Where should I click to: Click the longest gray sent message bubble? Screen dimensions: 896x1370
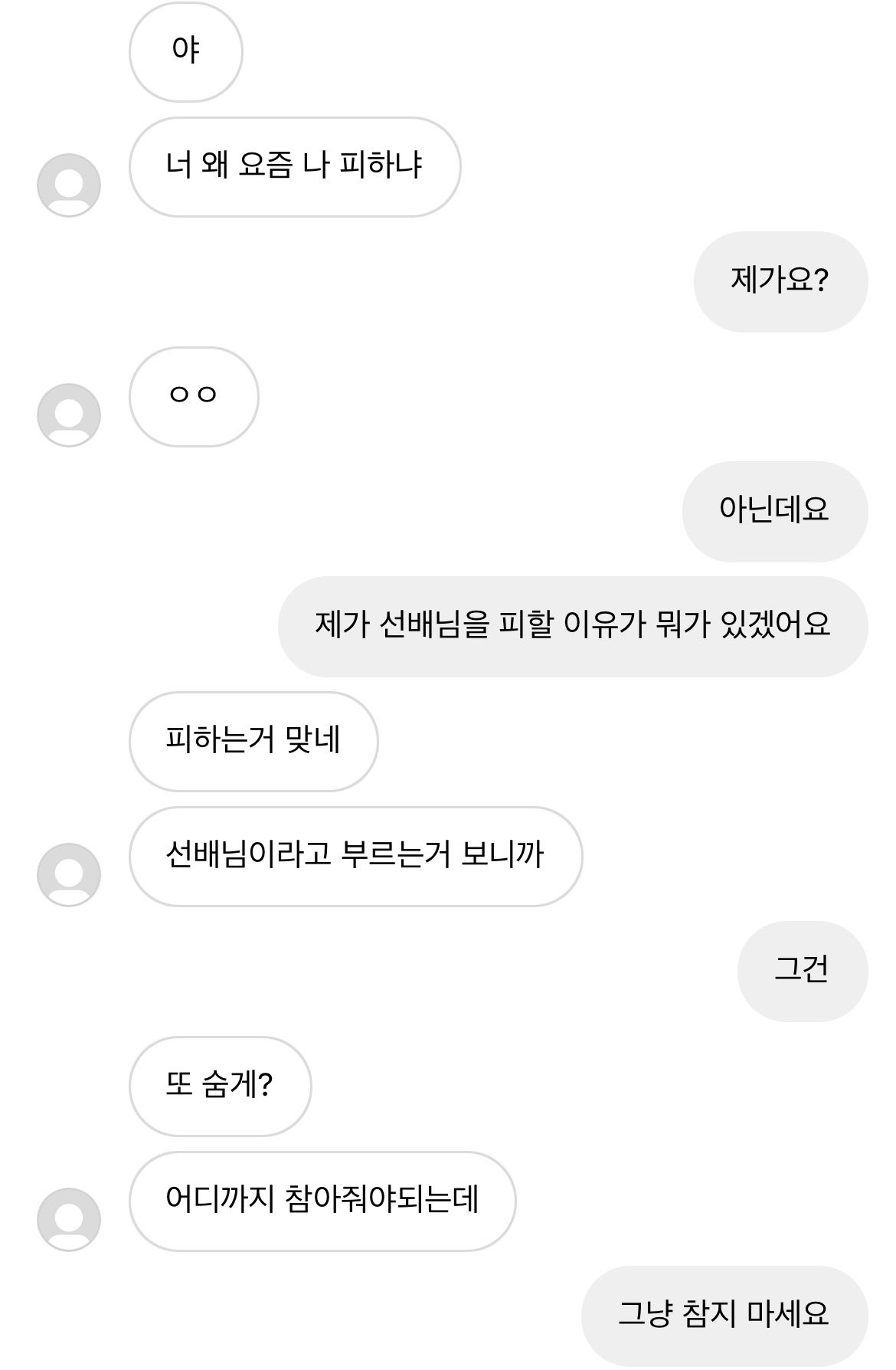[x=573, y=626]
